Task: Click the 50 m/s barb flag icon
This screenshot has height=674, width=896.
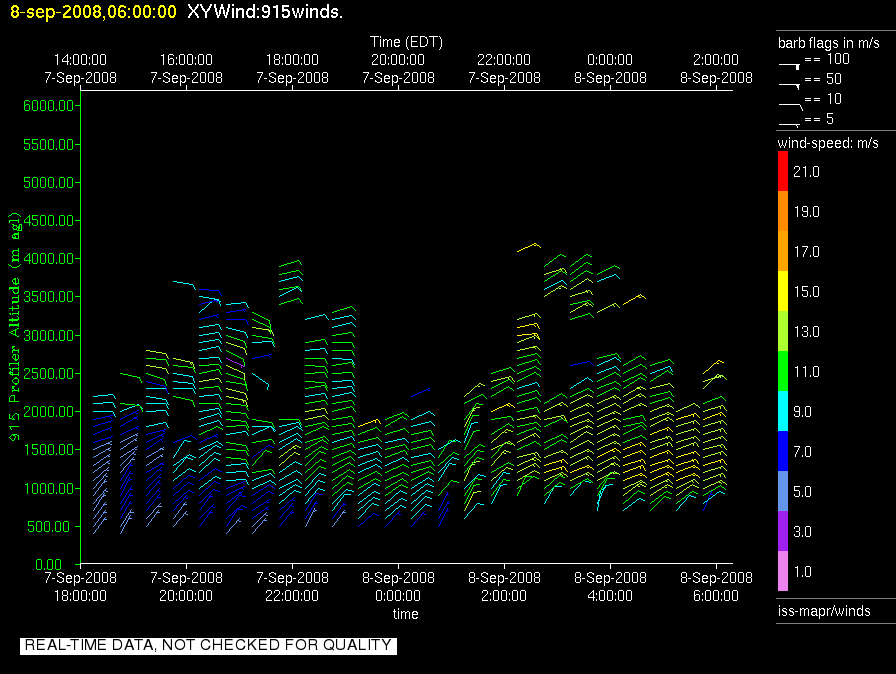Action: 789,86
